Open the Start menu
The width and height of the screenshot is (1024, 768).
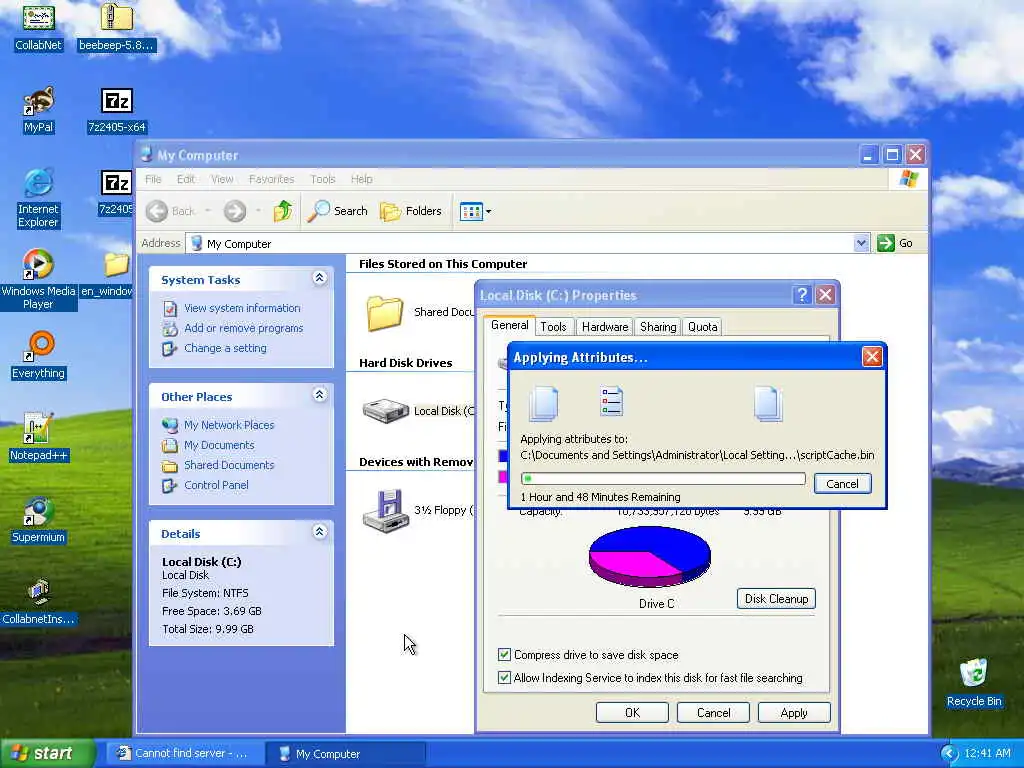(x=47, y=753)
